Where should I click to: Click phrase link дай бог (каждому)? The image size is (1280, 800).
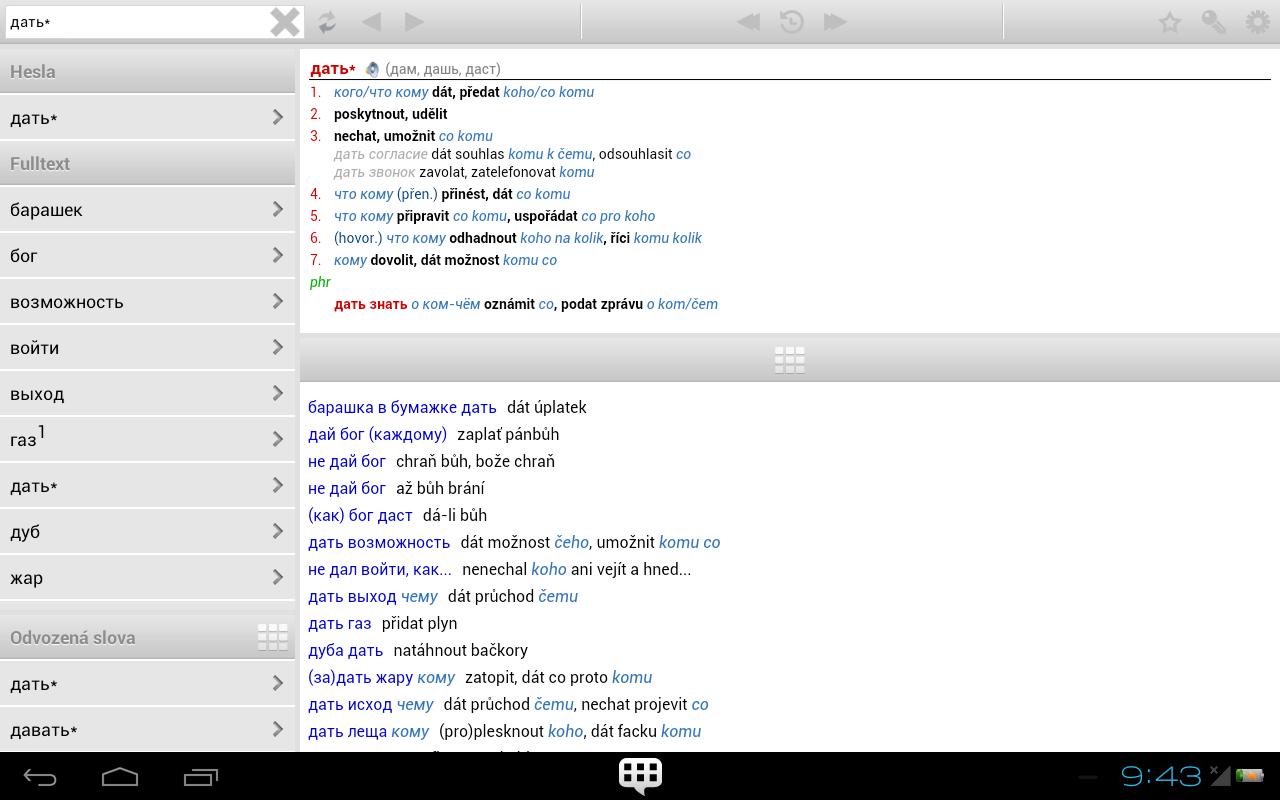coord(377,434)
